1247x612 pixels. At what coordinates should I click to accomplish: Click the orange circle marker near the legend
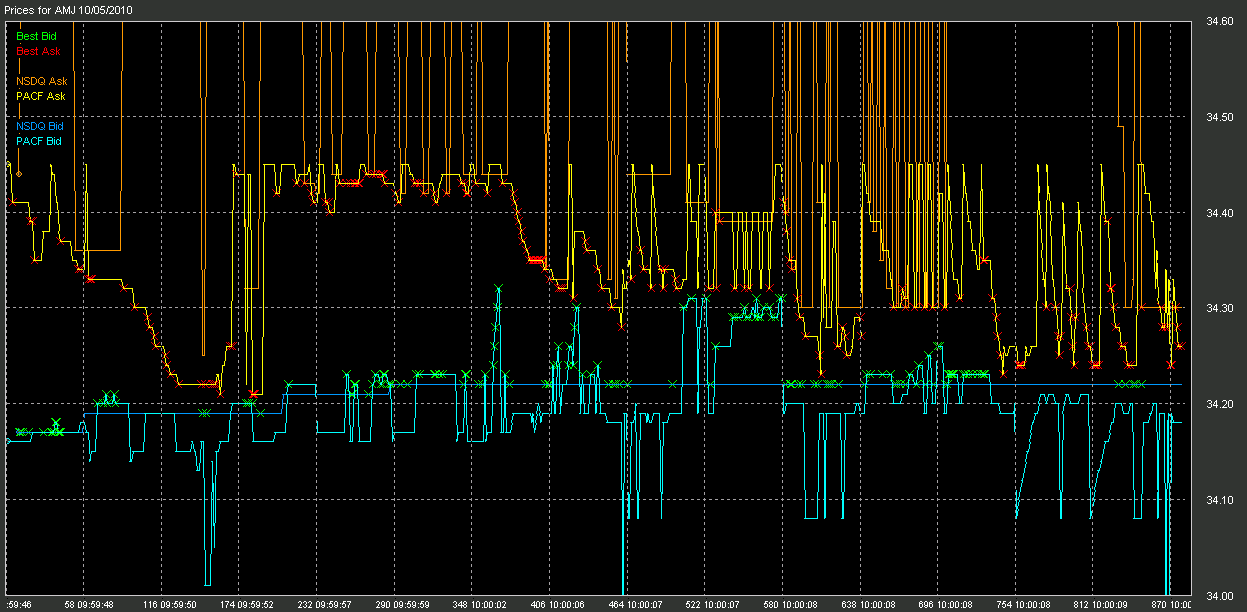18,173
